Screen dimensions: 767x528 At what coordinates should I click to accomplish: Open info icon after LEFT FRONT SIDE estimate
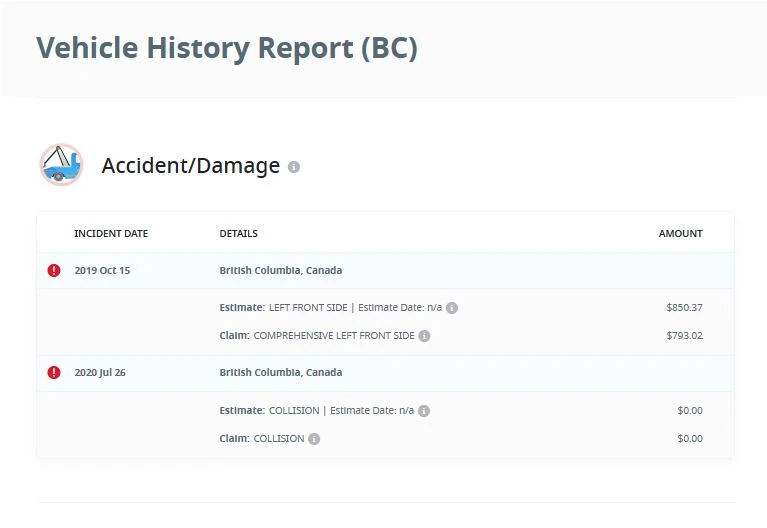click(452, 308)
